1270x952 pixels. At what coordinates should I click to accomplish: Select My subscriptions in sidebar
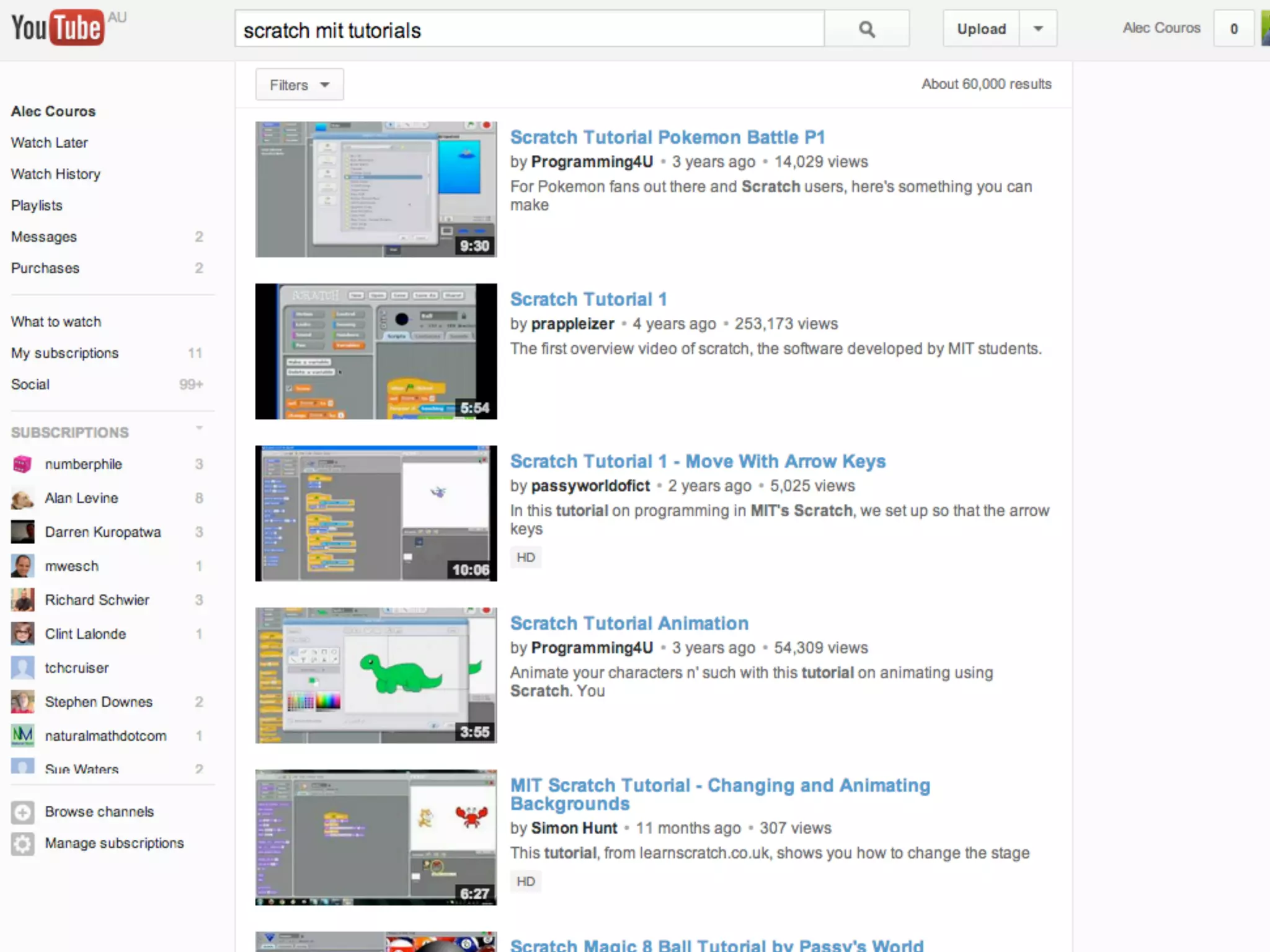(64, 353)
